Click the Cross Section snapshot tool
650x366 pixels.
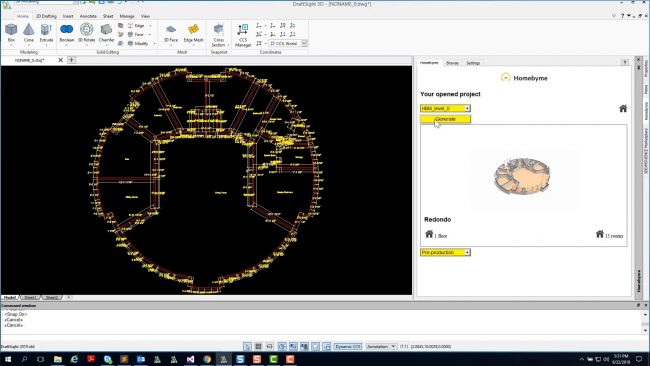tap(218, 35)
